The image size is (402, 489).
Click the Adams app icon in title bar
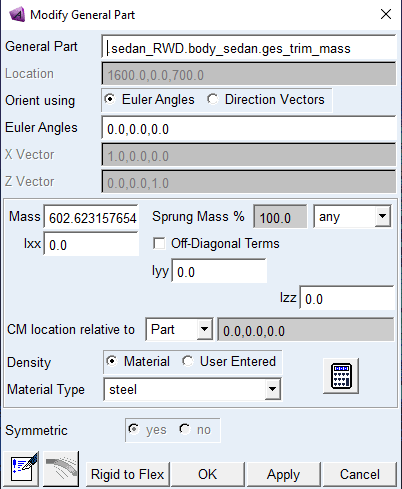17,14
